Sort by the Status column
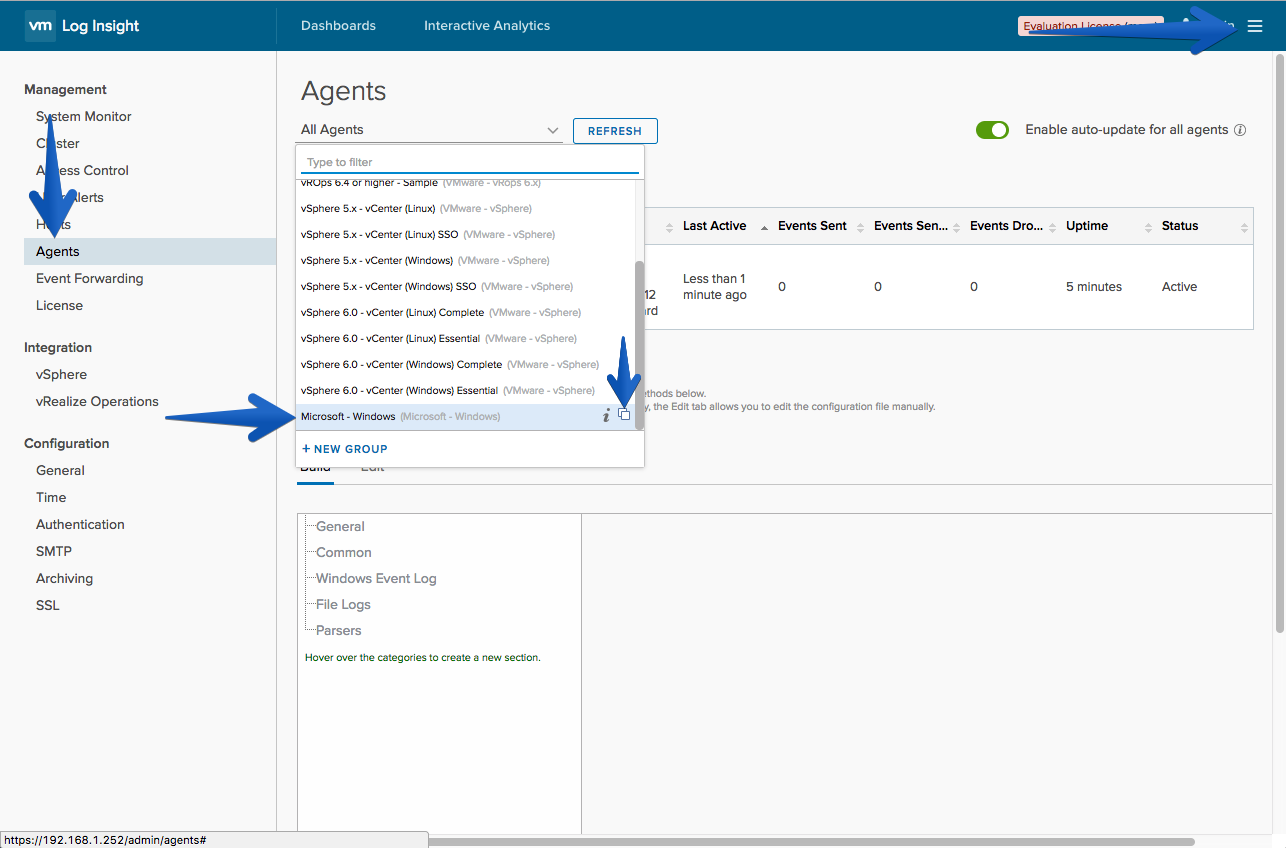Viewport: 1286px width, 848px height. (1180, 226)
